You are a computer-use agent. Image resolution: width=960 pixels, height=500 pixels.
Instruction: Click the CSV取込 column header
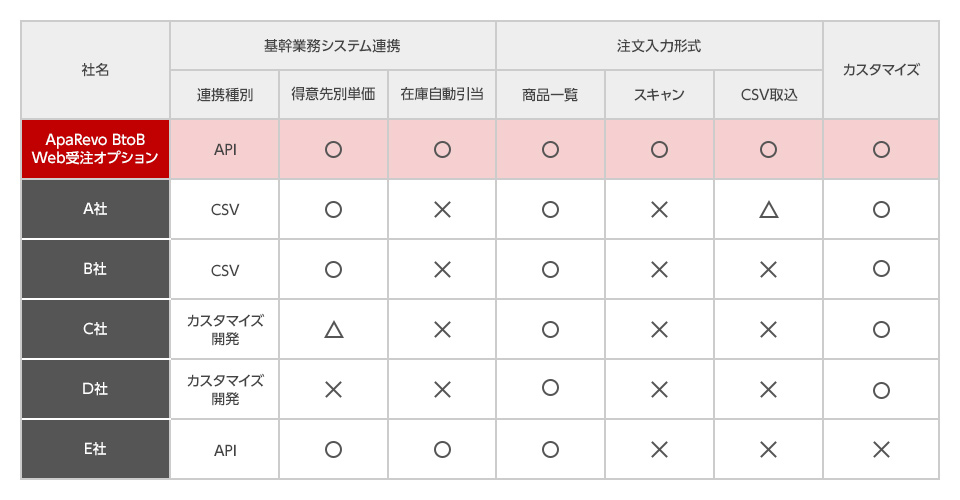click(768, 94)
